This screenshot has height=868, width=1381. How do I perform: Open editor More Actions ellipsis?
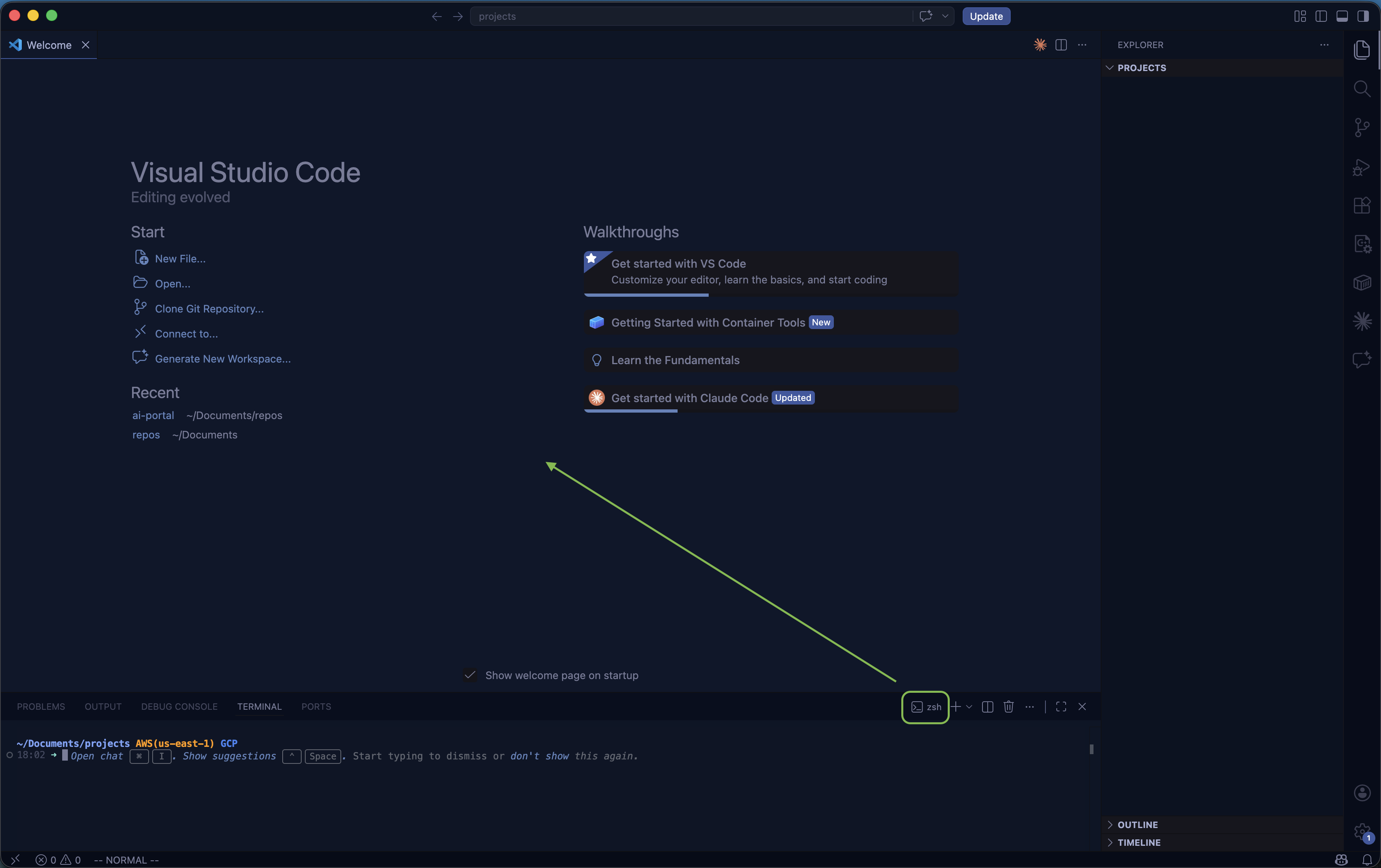click(x=1082, y=45)
